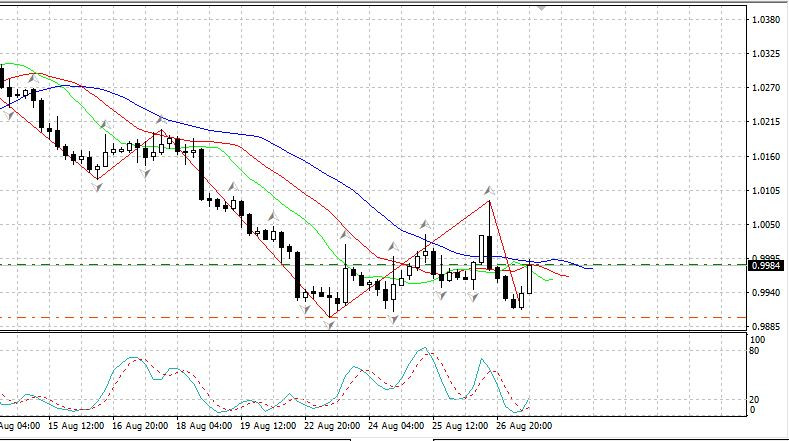Click the stochastic 80 level label
The image size is (789, 441).
pos(756,351)
